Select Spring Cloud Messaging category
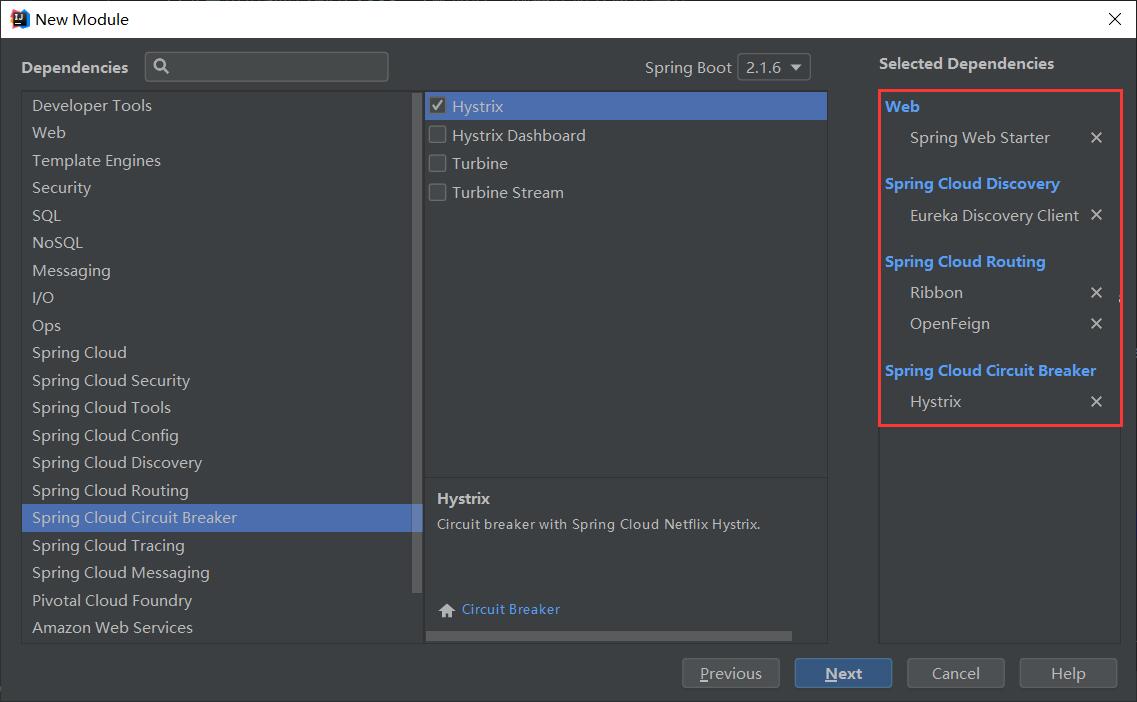The image size is (1137, 702). point(217,573)
